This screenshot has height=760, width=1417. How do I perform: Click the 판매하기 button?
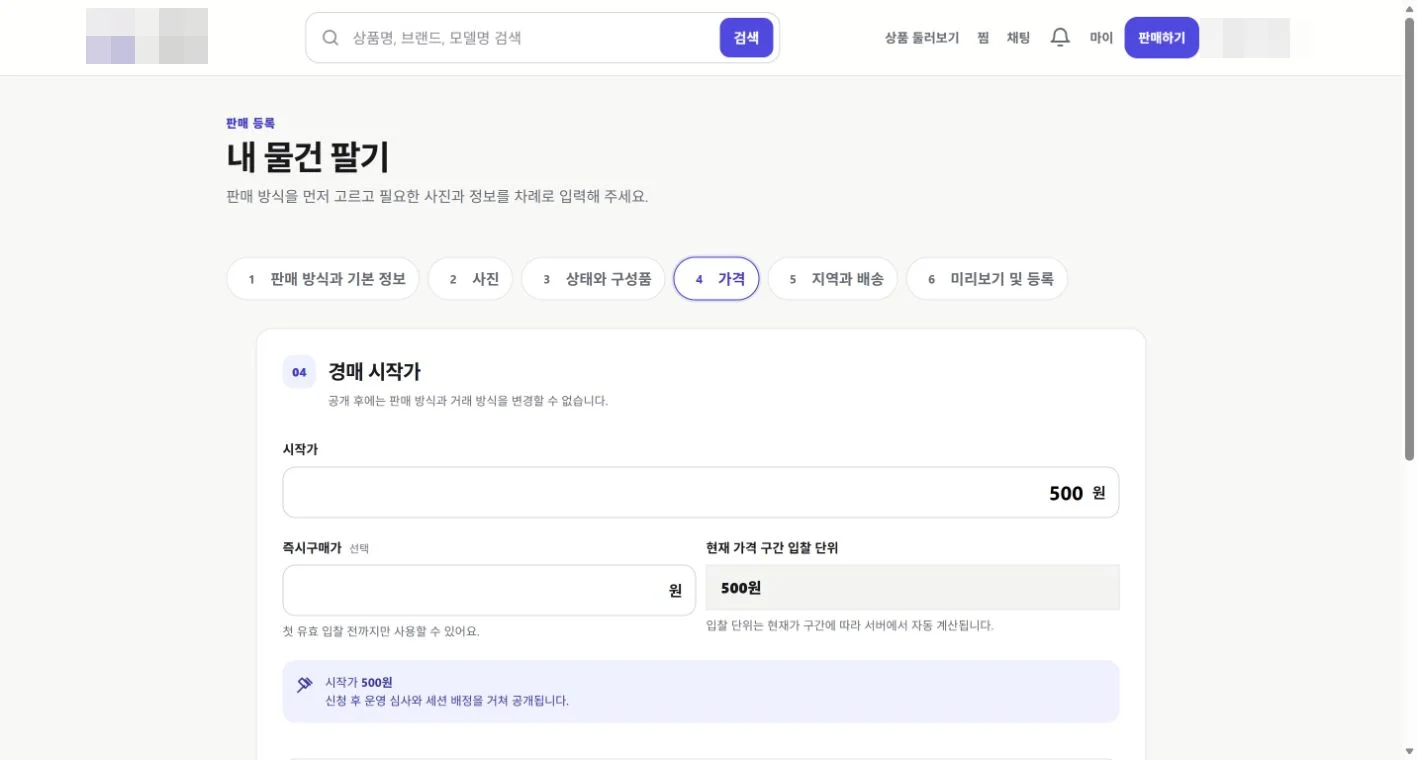[1161, 38]
